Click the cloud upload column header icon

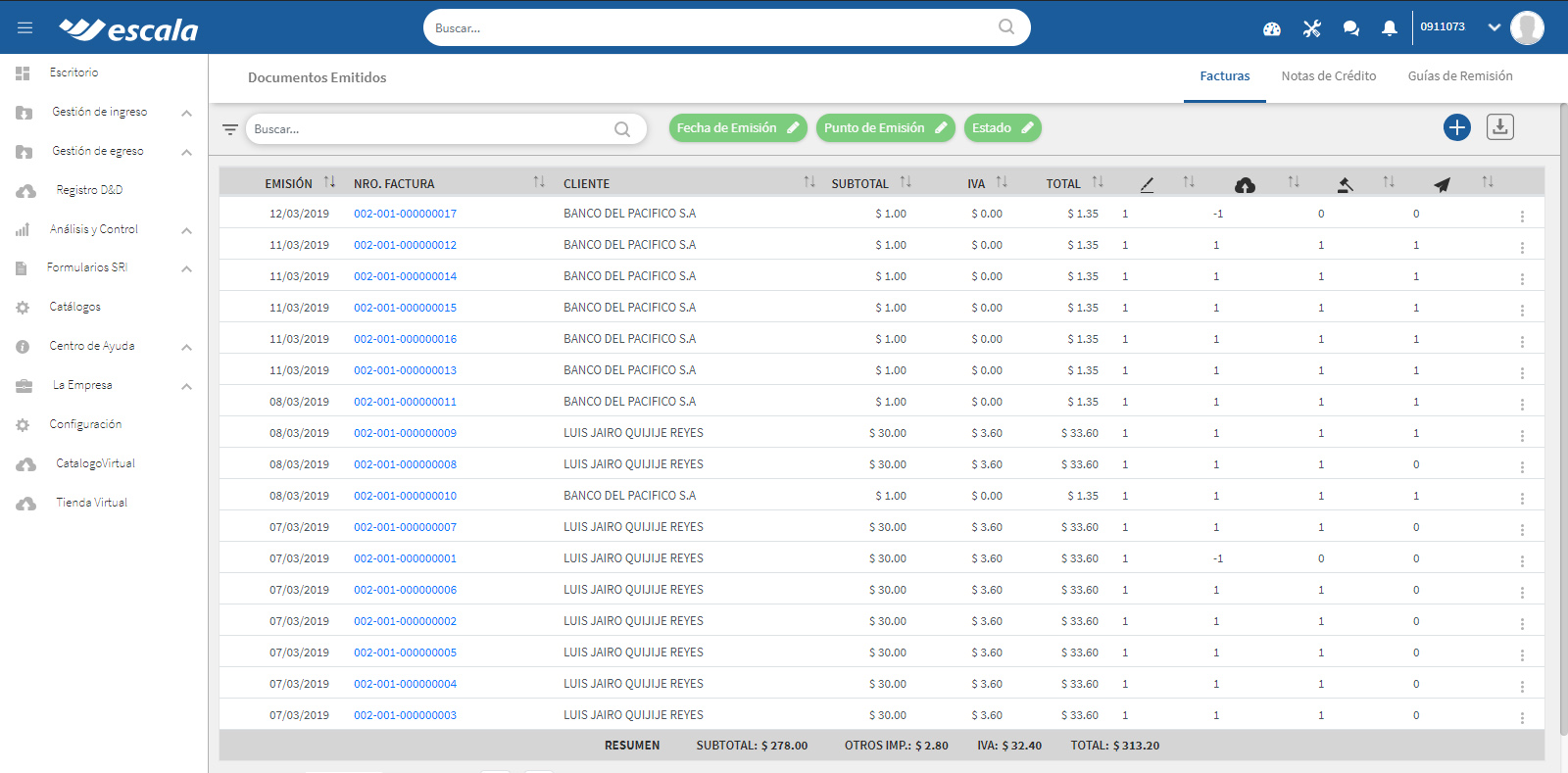pos(1245,184)
